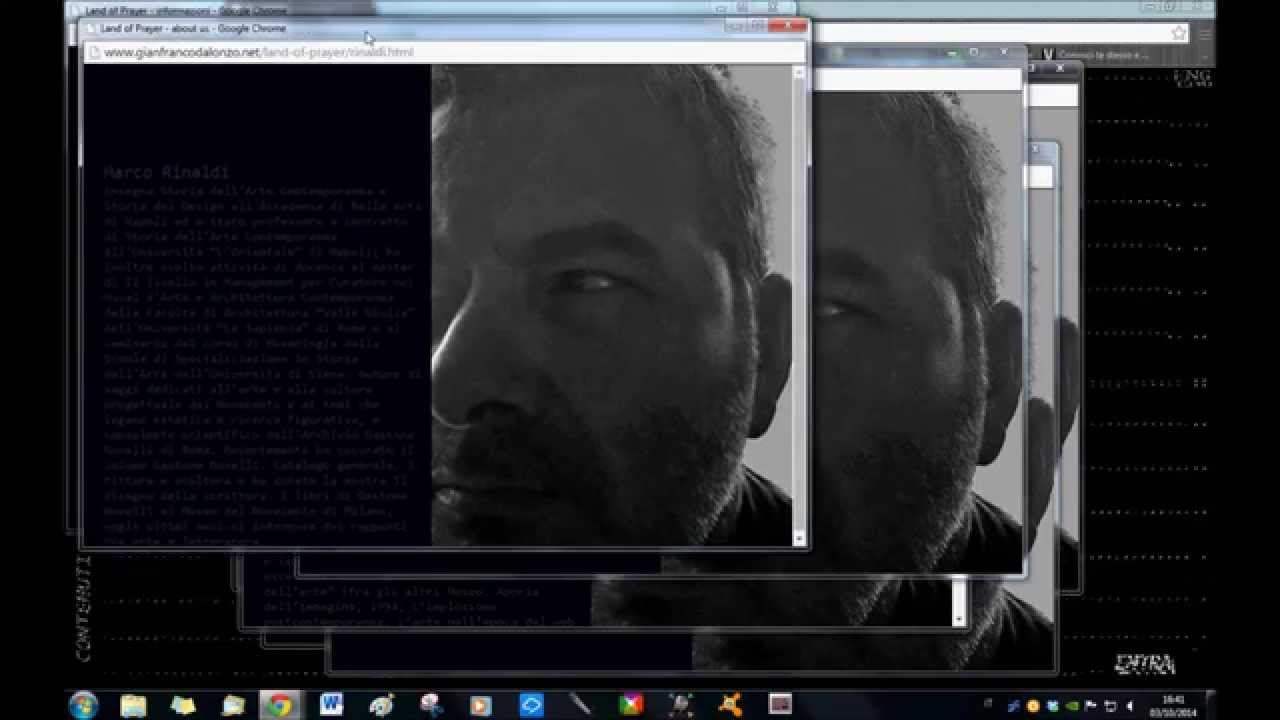Close the front Land of Prayer popup
Image resolution: width=1280 pixels, height=720 pixels.
point(790,26)
